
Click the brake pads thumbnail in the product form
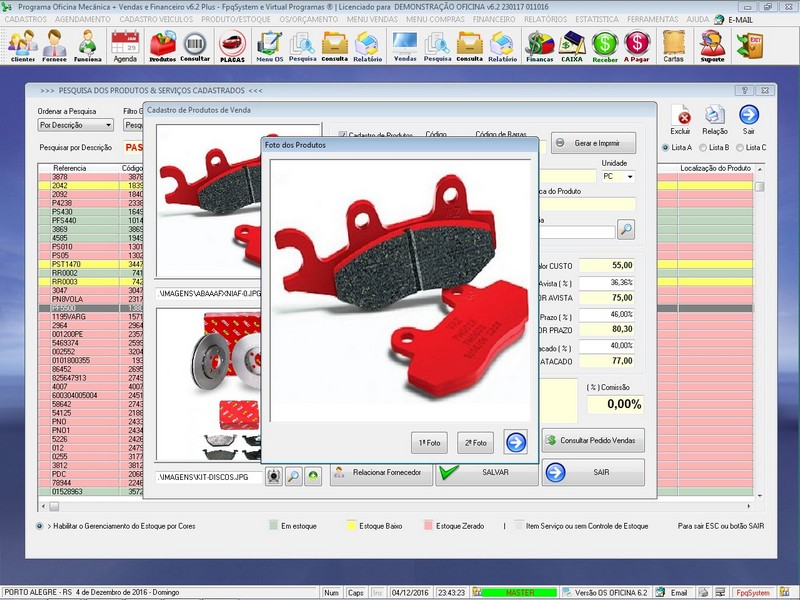coord(210,201)
